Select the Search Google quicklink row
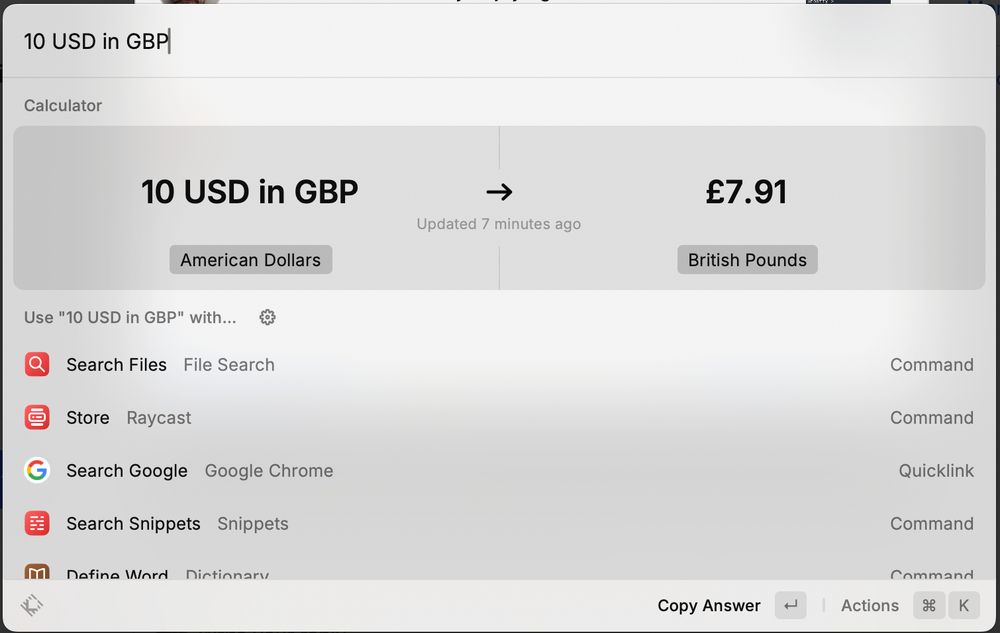The height and width of the screenshot is (633, 1000). 499,470
